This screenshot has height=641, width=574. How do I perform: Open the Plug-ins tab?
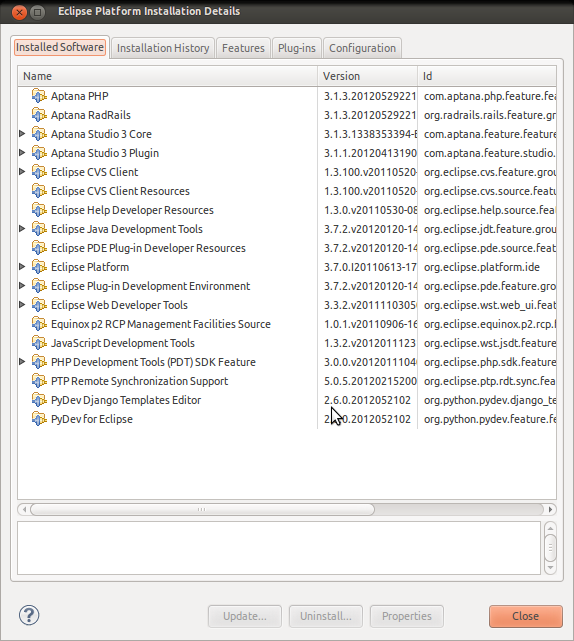[297, 48]
